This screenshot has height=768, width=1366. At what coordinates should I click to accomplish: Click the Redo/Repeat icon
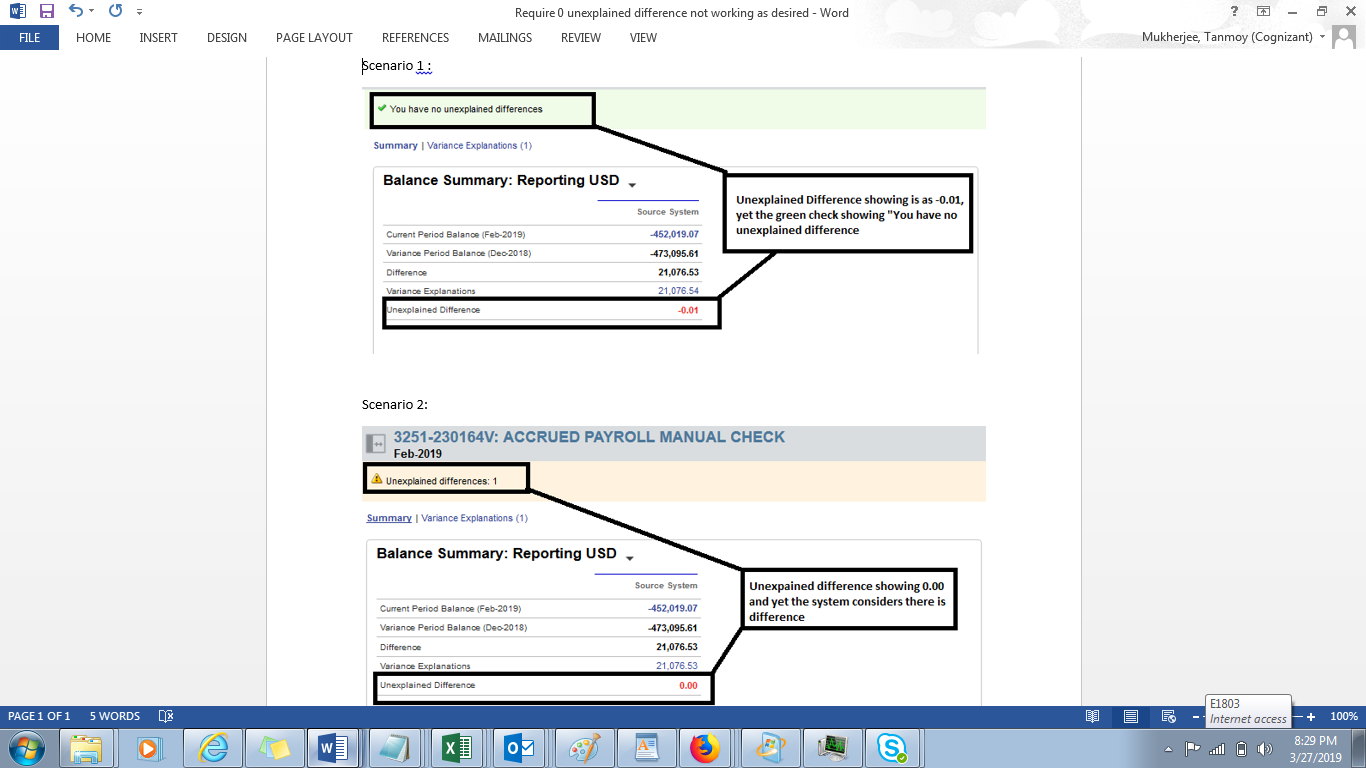click(115, 12)
